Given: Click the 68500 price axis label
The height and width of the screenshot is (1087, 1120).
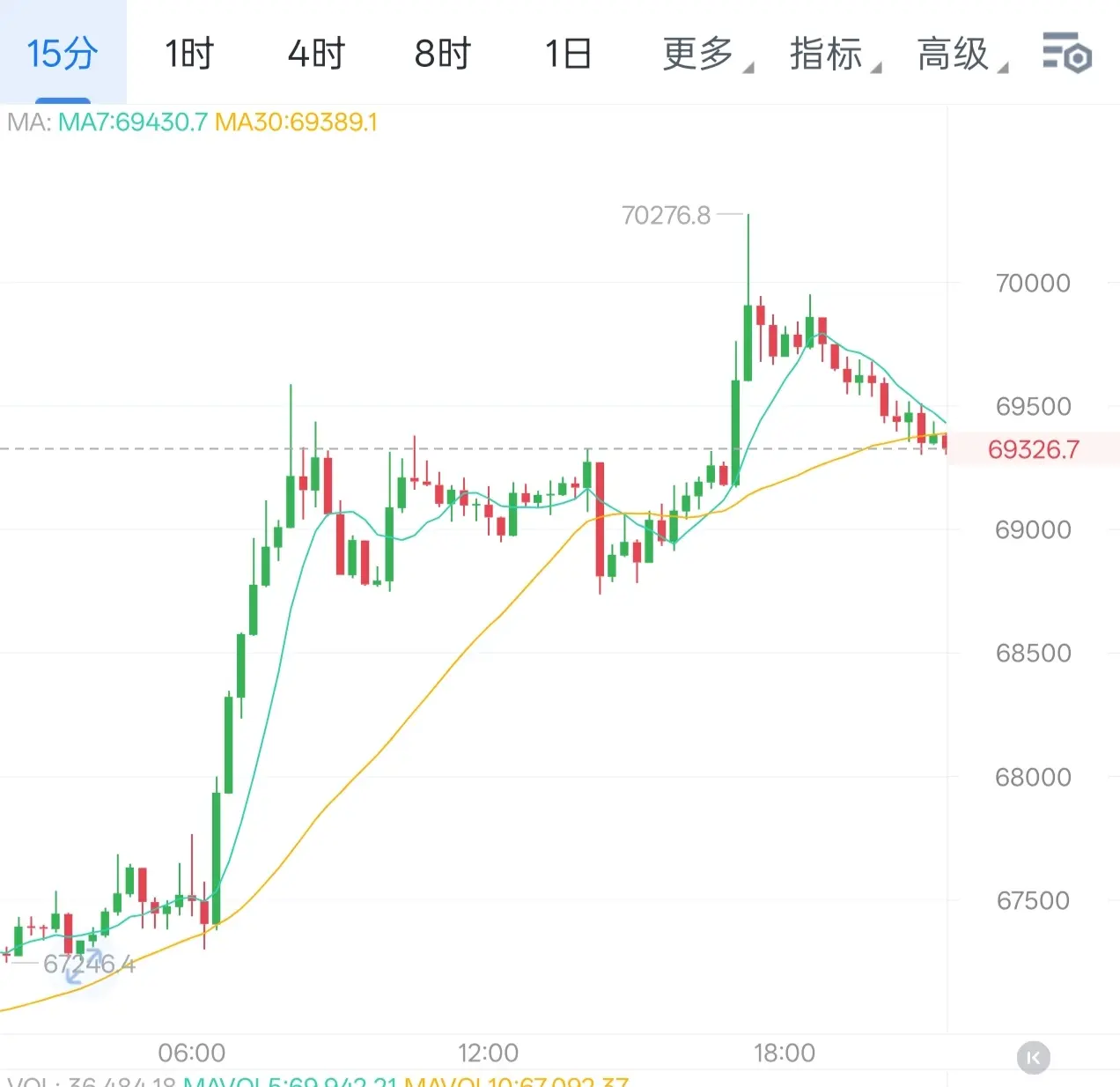Looking at the screenshot, I should [x=1033, y=653].
